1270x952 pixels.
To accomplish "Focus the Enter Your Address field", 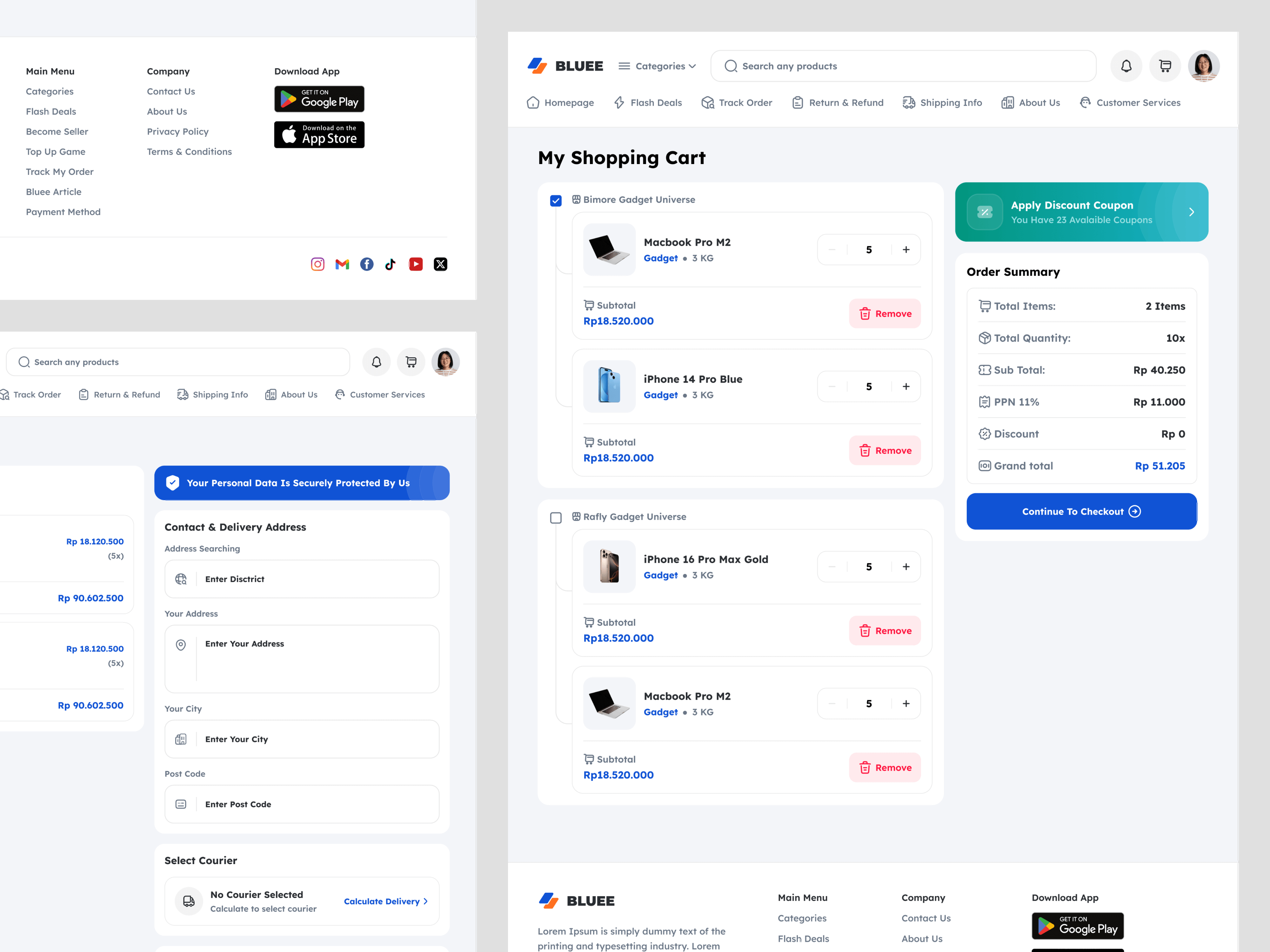I will 302,659.
